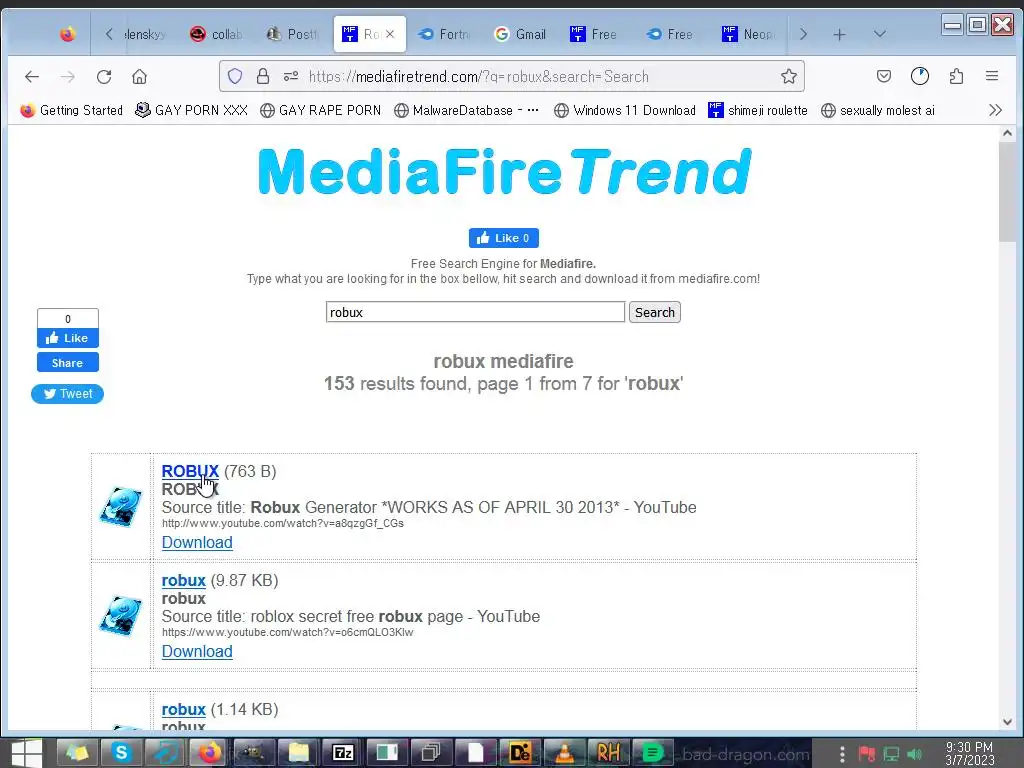Viewport: 1024px width, 768px height.
Task: Open the De application in taskbar
Action: (x=520, y=752)
